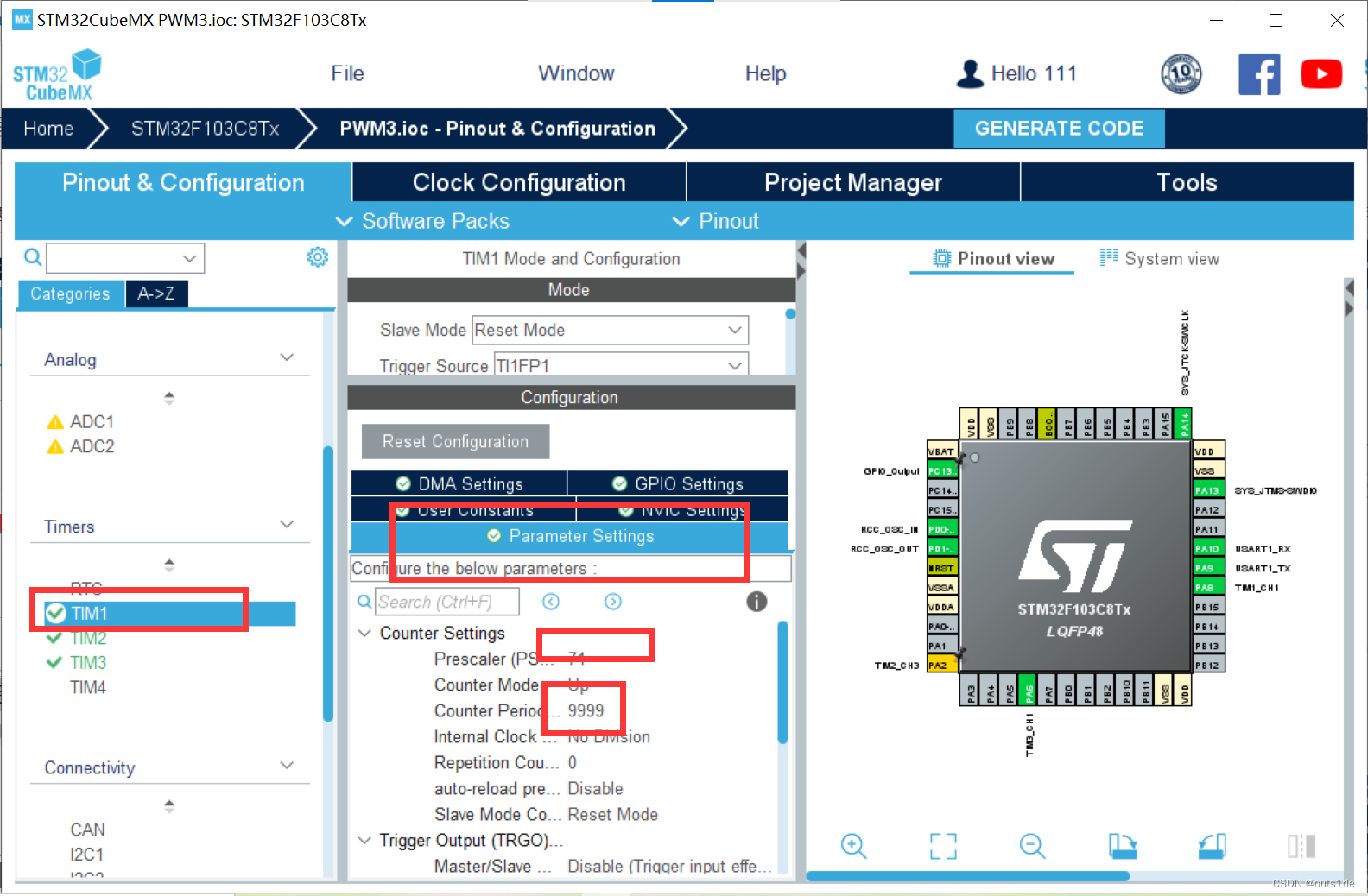
Task: Open the Window menu
Action: tap(576, 73)
